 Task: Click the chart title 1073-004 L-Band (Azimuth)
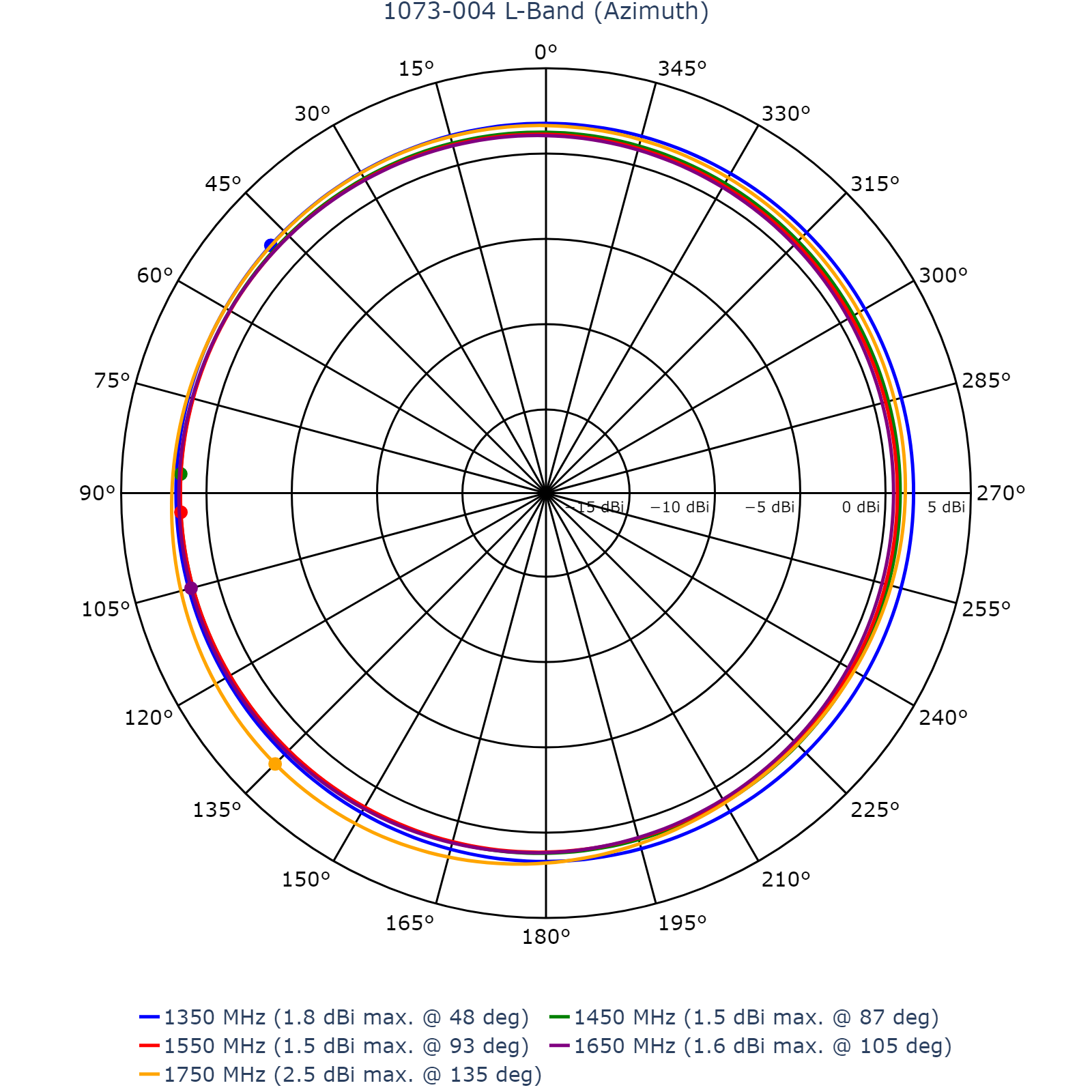546,12
